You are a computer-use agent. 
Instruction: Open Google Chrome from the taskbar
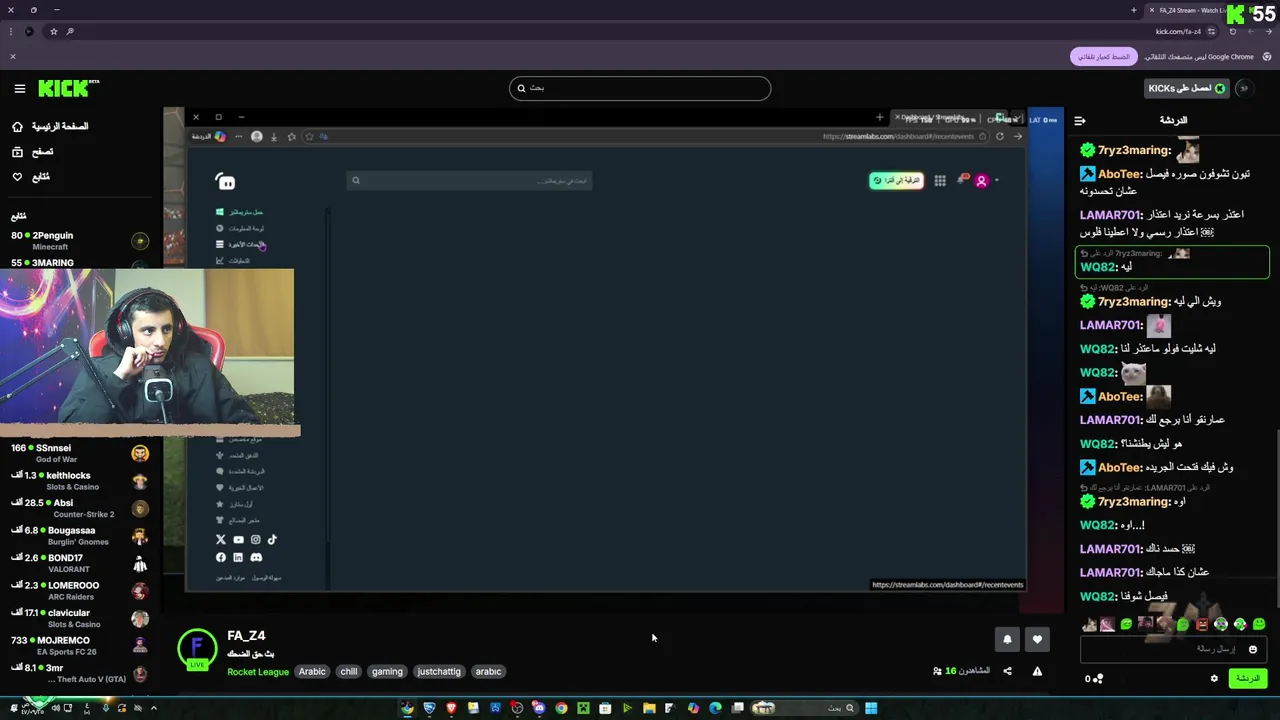(x=561, y=708)
